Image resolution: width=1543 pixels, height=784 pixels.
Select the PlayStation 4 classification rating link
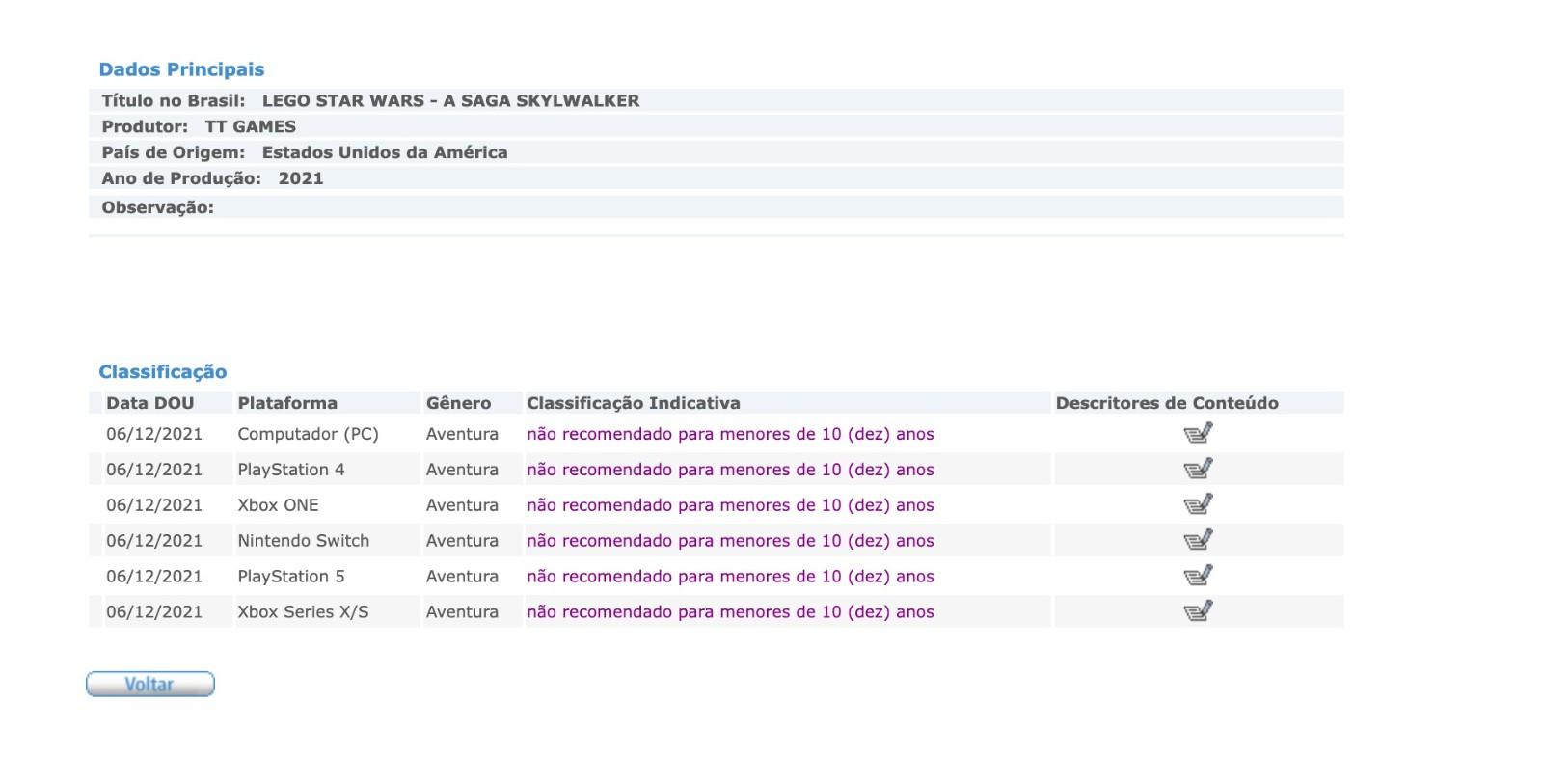click(730, 470)
